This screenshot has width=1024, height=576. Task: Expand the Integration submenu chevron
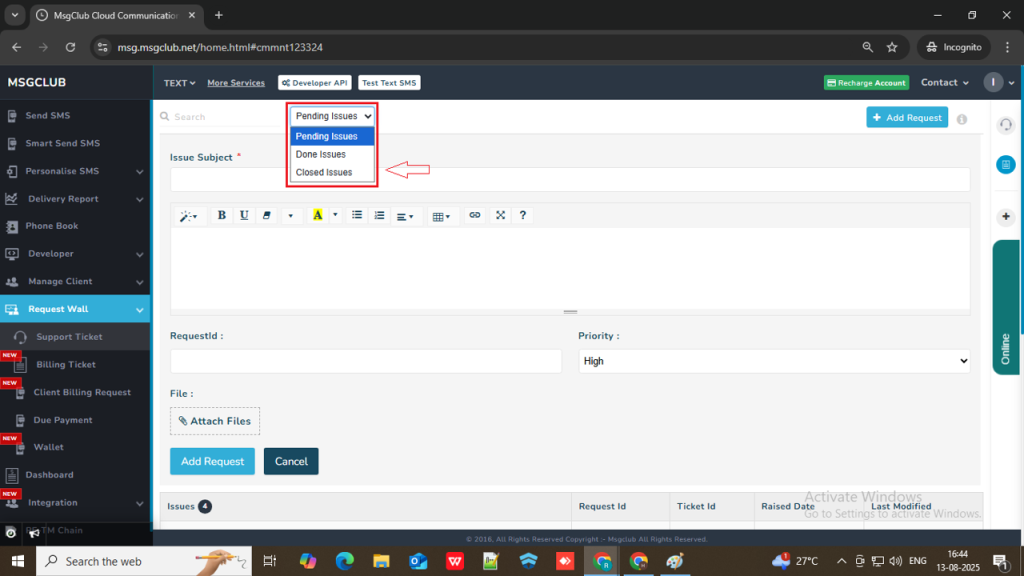140,504
